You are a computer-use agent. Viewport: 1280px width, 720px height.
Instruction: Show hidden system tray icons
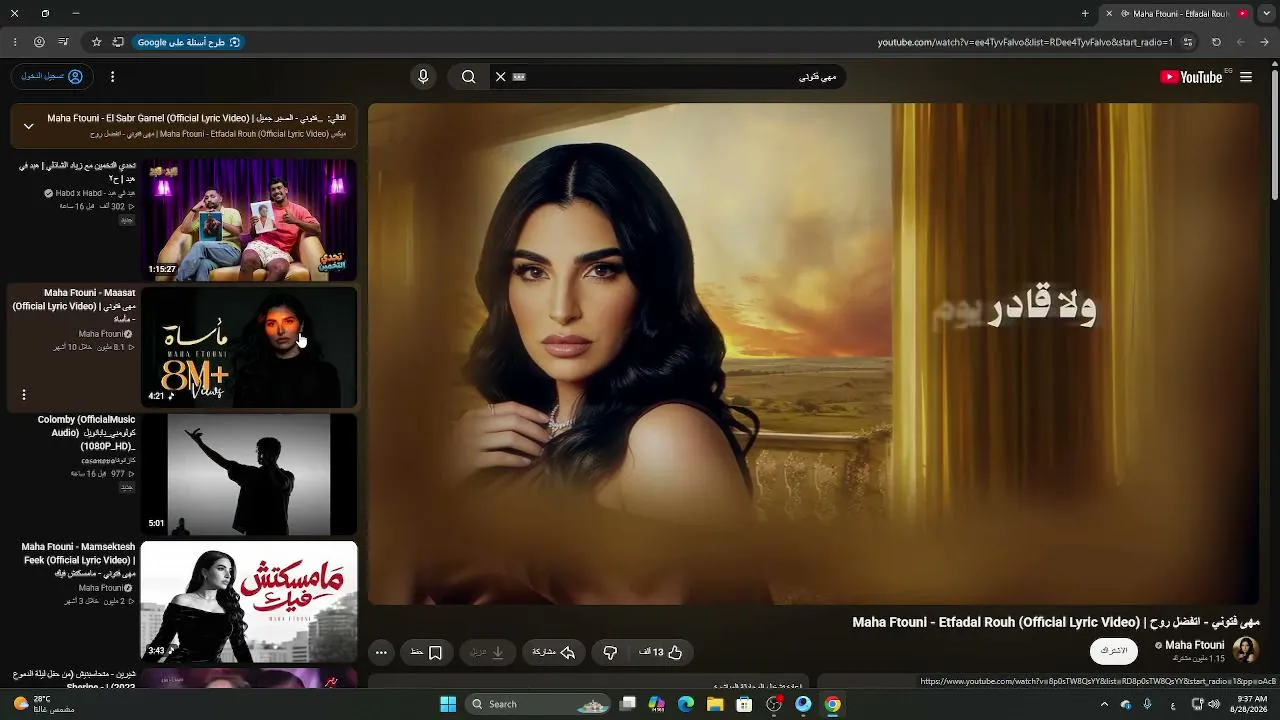pyautogui.click(x=1104, y=704)
